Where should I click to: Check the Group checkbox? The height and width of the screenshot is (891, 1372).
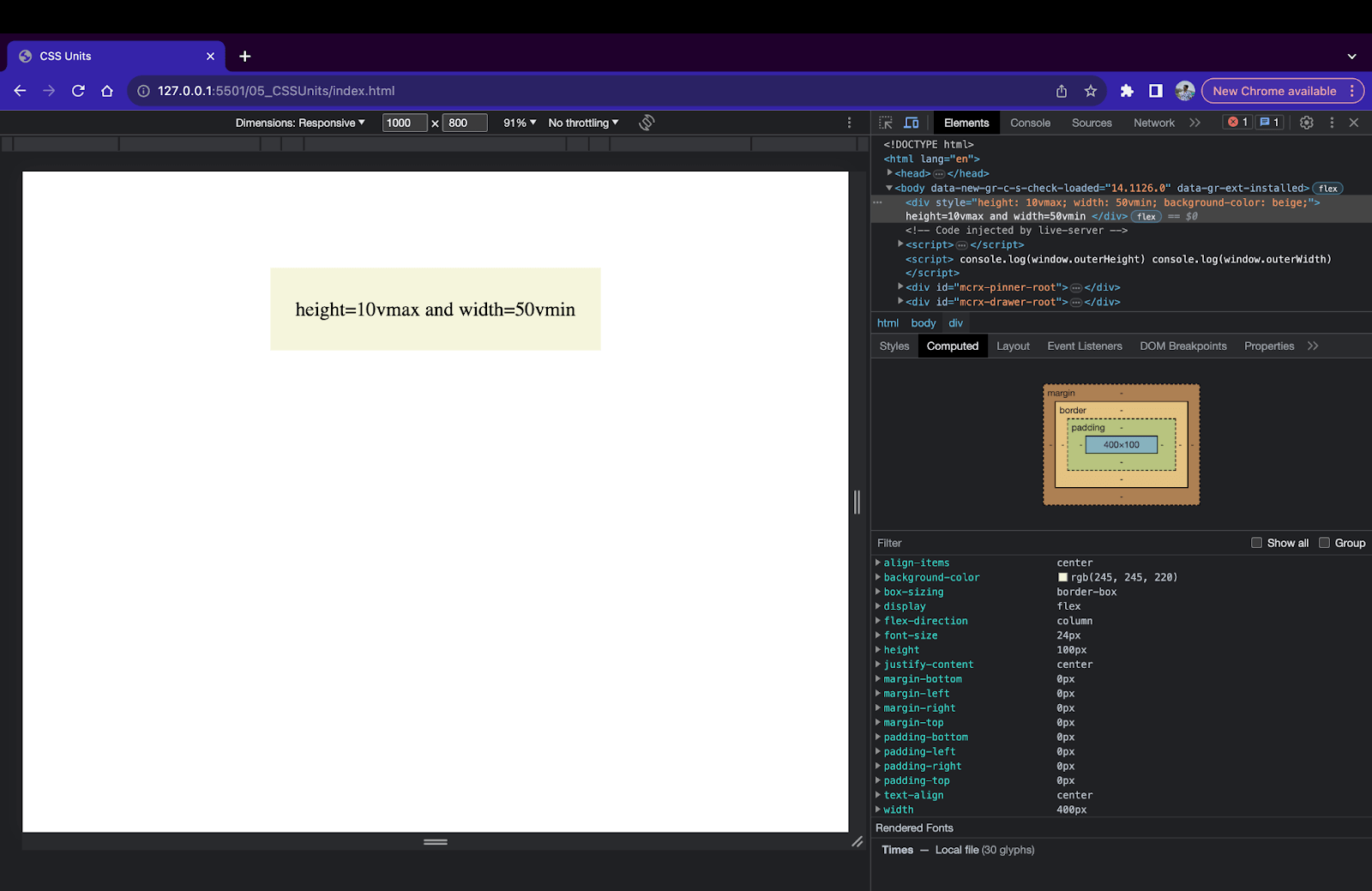click(1324, 543)
